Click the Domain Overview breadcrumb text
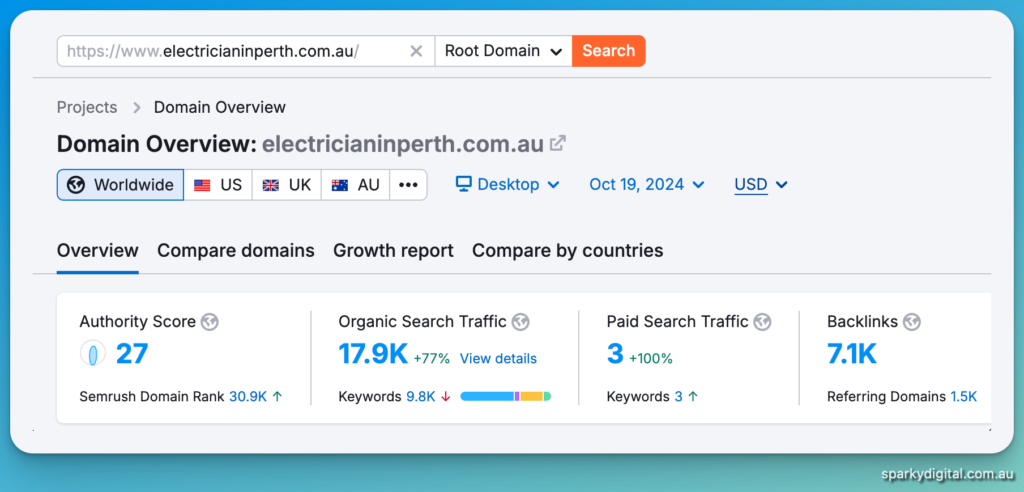This screenshot has height=492, width=1024. coord(219,107)
